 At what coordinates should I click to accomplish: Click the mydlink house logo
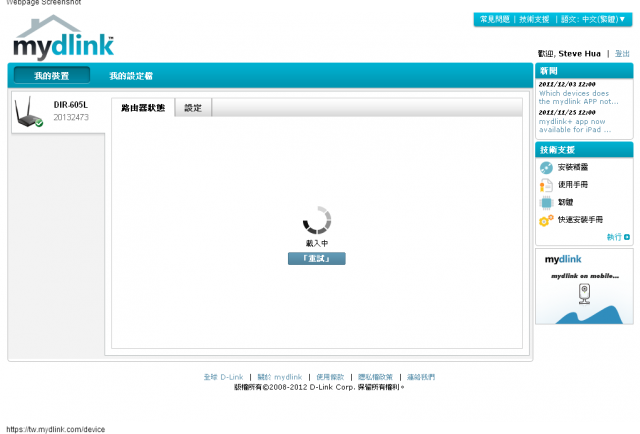click(63, 37)
